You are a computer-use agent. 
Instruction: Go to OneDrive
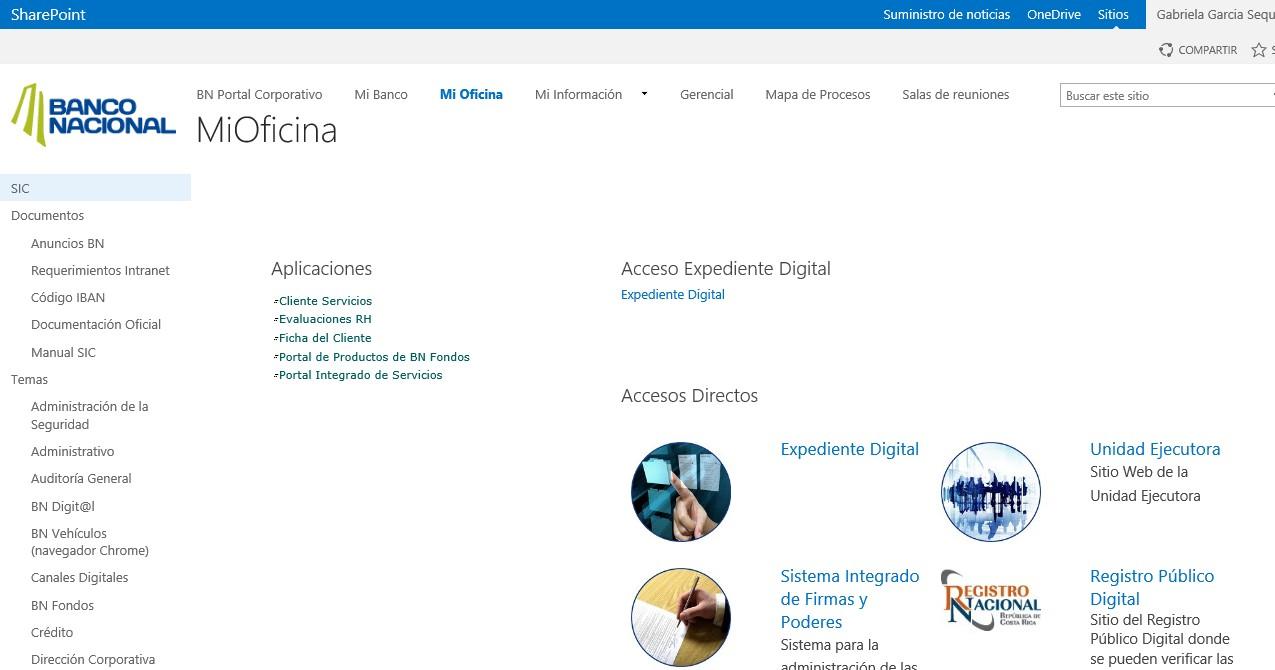1054,14
